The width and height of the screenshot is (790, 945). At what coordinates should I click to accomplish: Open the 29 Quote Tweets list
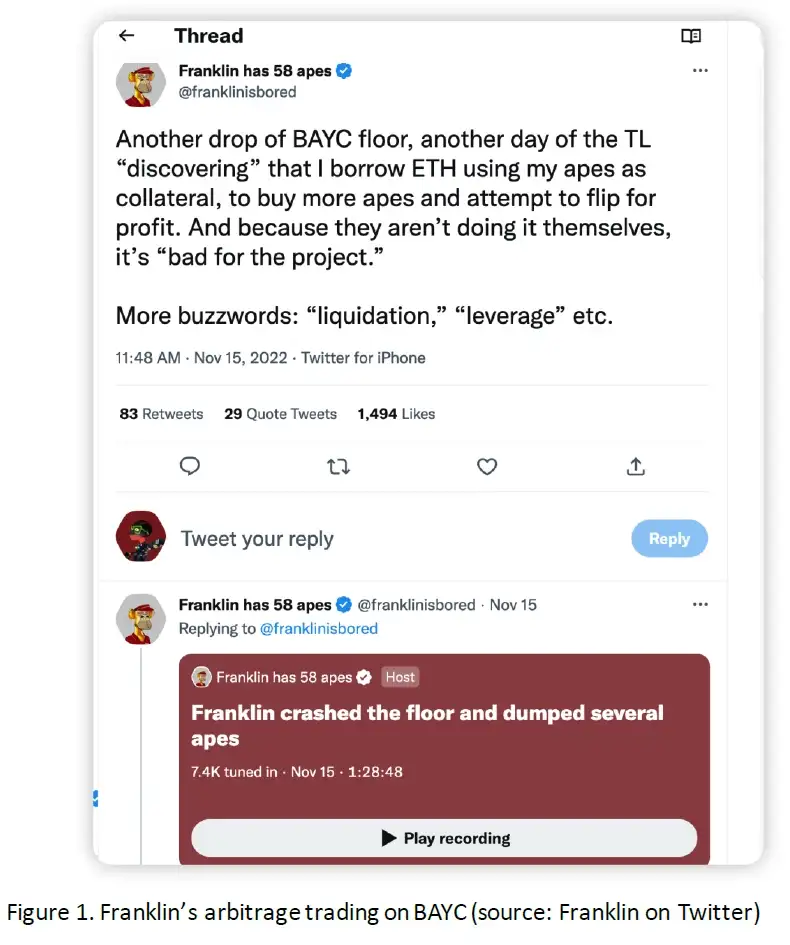click(x=280, y=413)
